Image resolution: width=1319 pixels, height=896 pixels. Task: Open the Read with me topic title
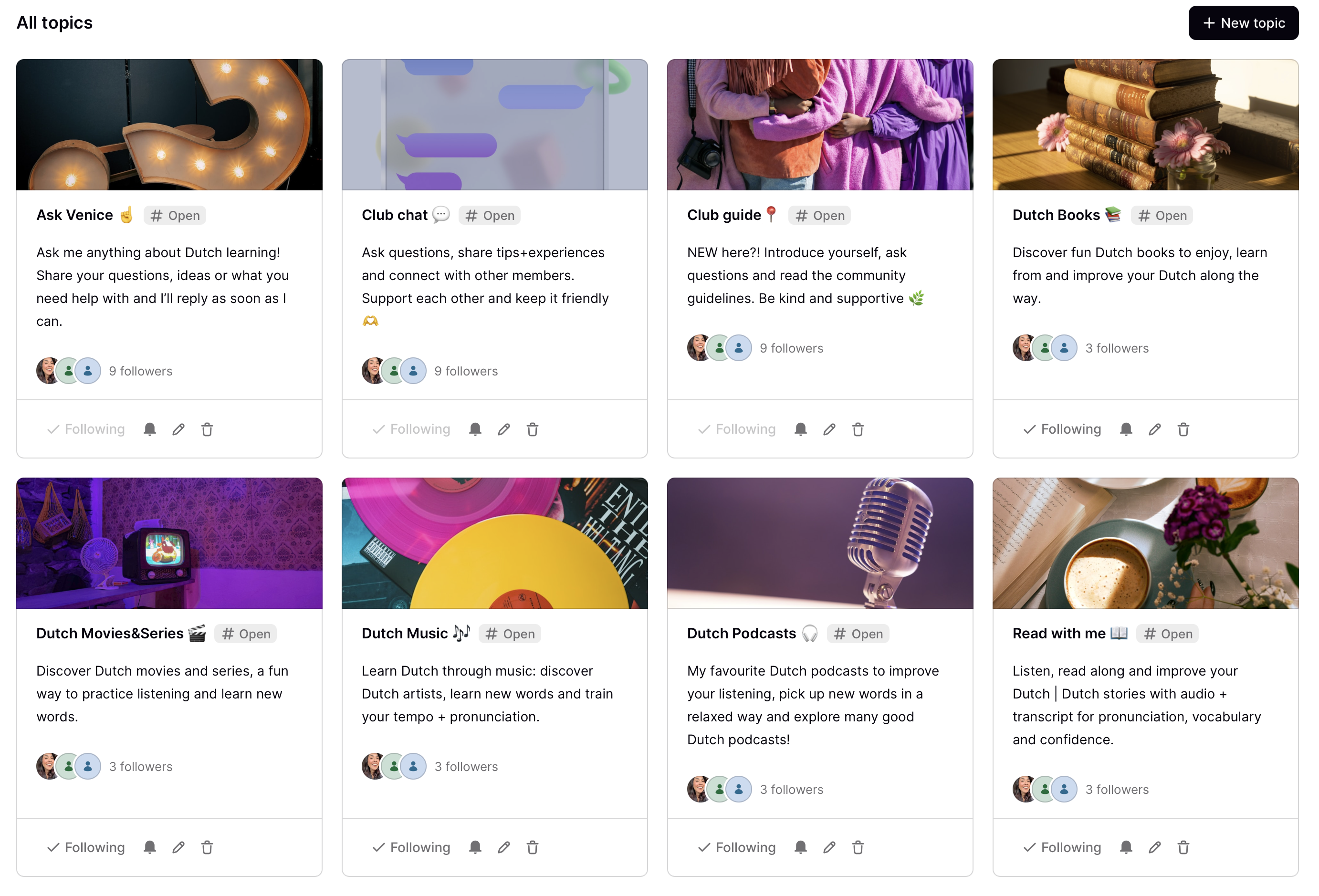1058,633
